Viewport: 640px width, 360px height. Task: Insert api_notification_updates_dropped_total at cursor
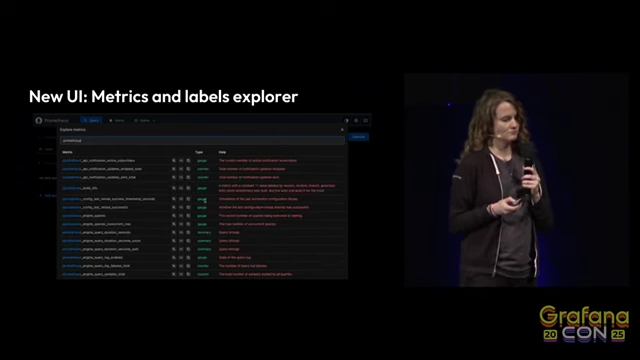click(181, 169)
